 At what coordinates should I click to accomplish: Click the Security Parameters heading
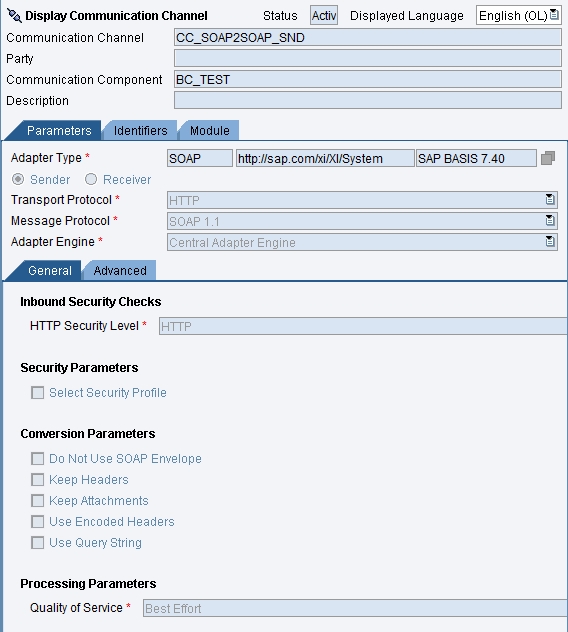point(79,368)
